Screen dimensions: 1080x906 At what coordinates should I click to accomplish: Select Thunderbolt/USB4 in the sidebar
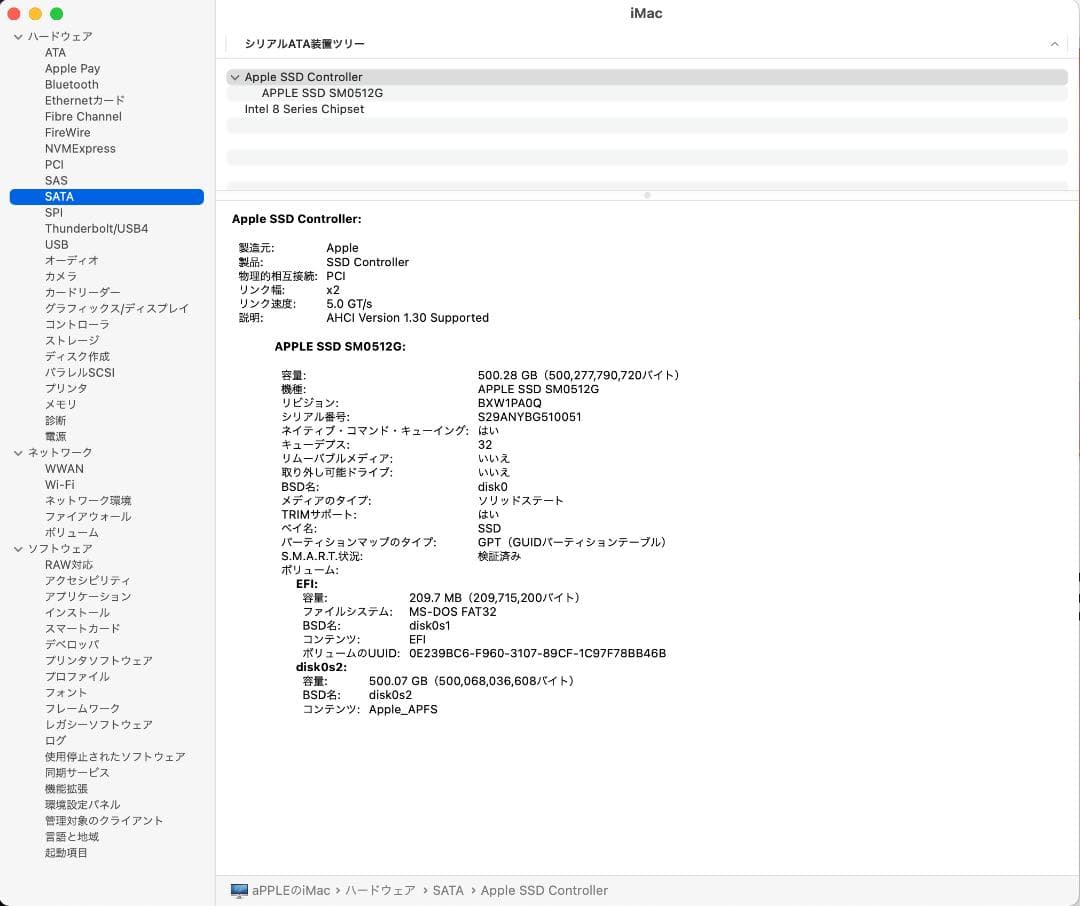95,228
